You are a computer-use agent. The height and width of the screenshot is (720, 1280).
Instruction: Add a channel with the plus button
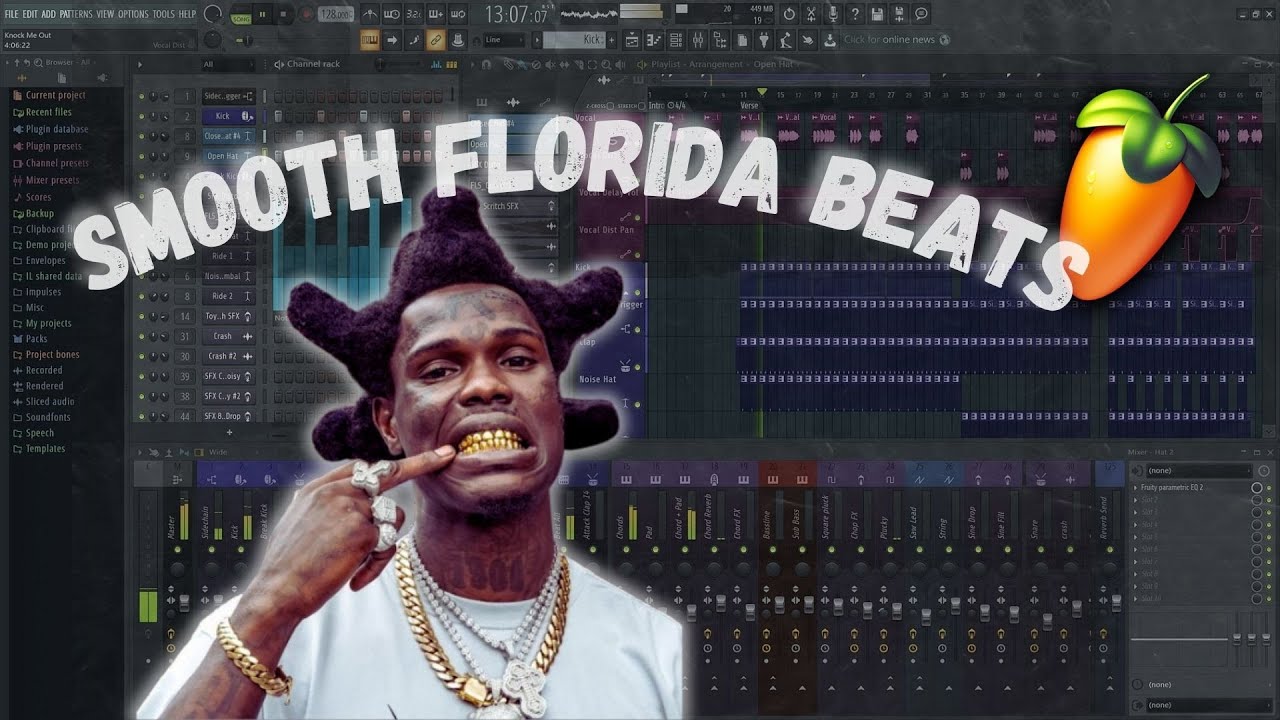[x=229, y=433]
